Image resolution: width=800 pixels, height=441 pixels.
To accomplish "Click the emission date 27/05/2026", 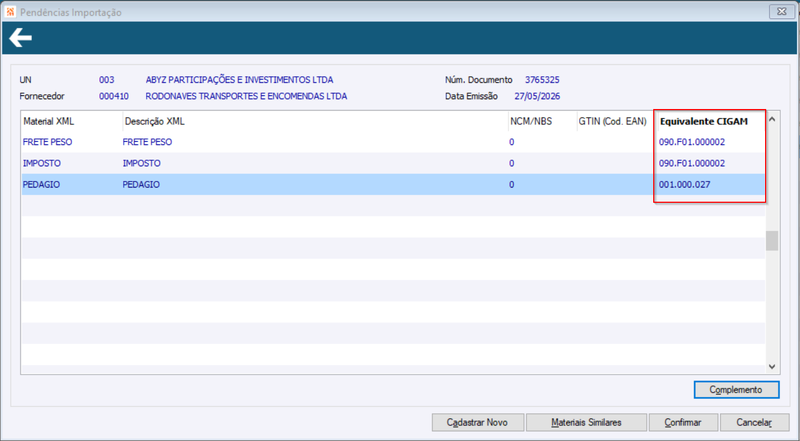I will pyautogui.click(x=537, y=96).
